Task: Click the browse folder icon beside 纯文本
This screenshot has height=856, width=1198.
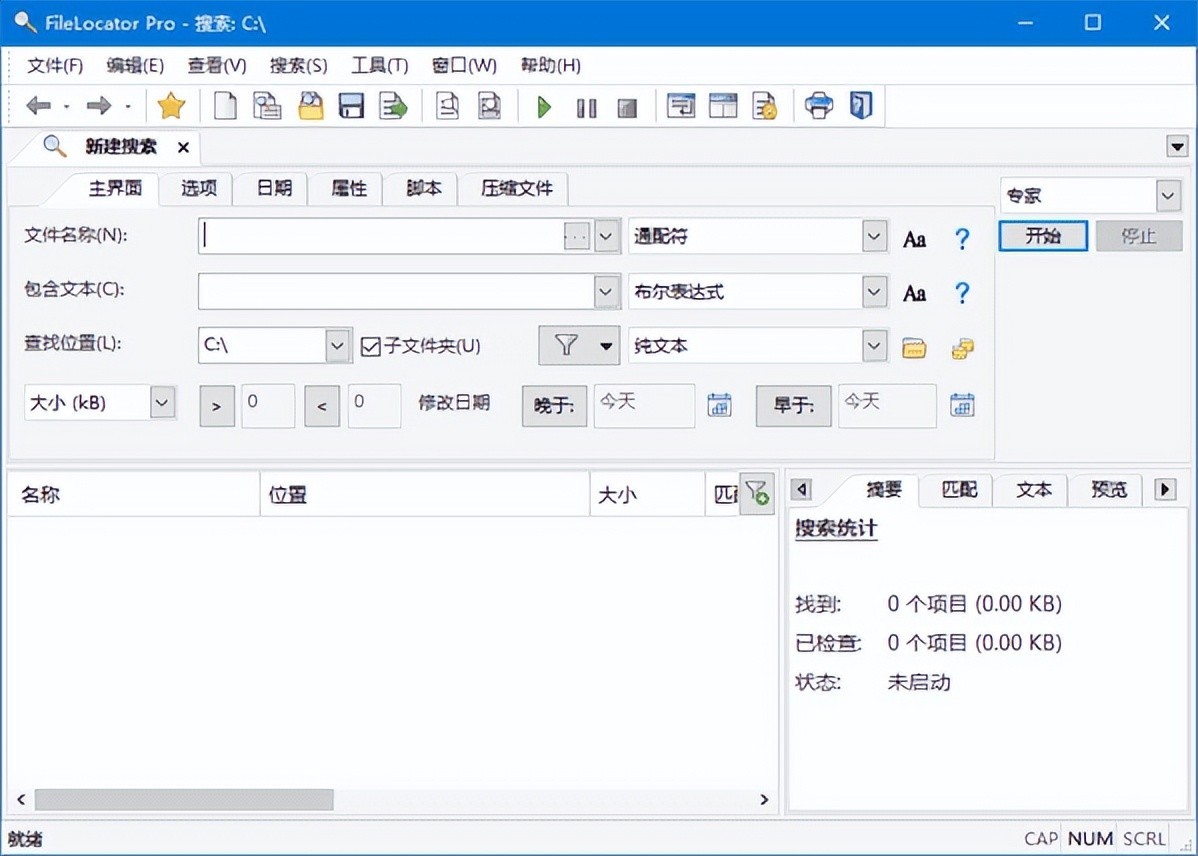Action: pyautogui.click(x=914, y=347)
